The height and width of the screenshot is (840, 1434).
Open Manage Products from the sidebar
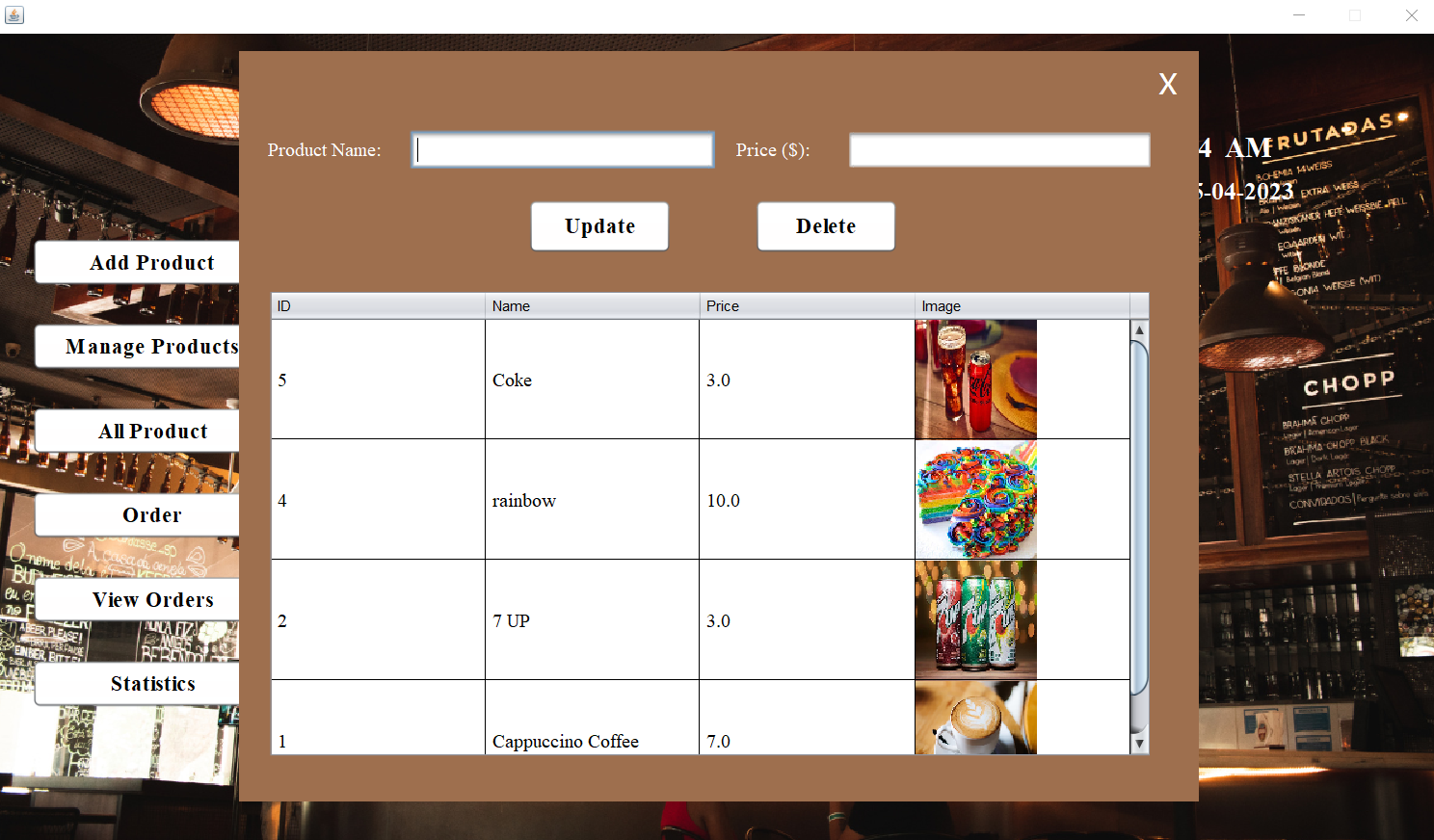[137, 347]
